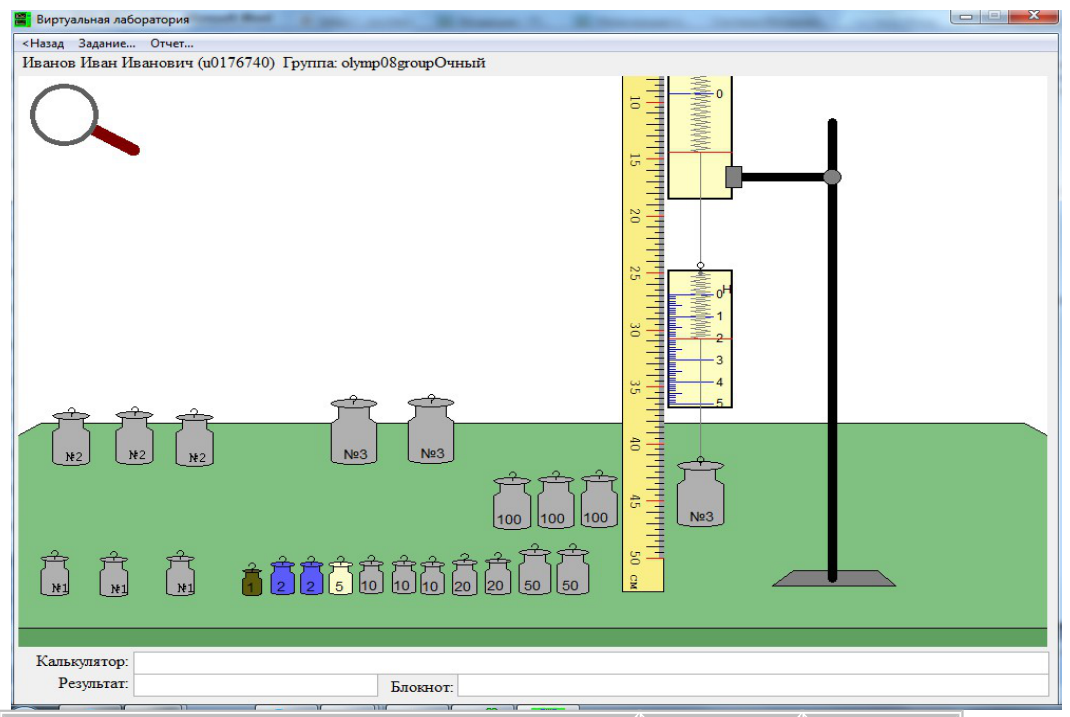This screenshot has width=1070, height=717.
Task: Select the right 50 g weight
Action: coord(573,570)
